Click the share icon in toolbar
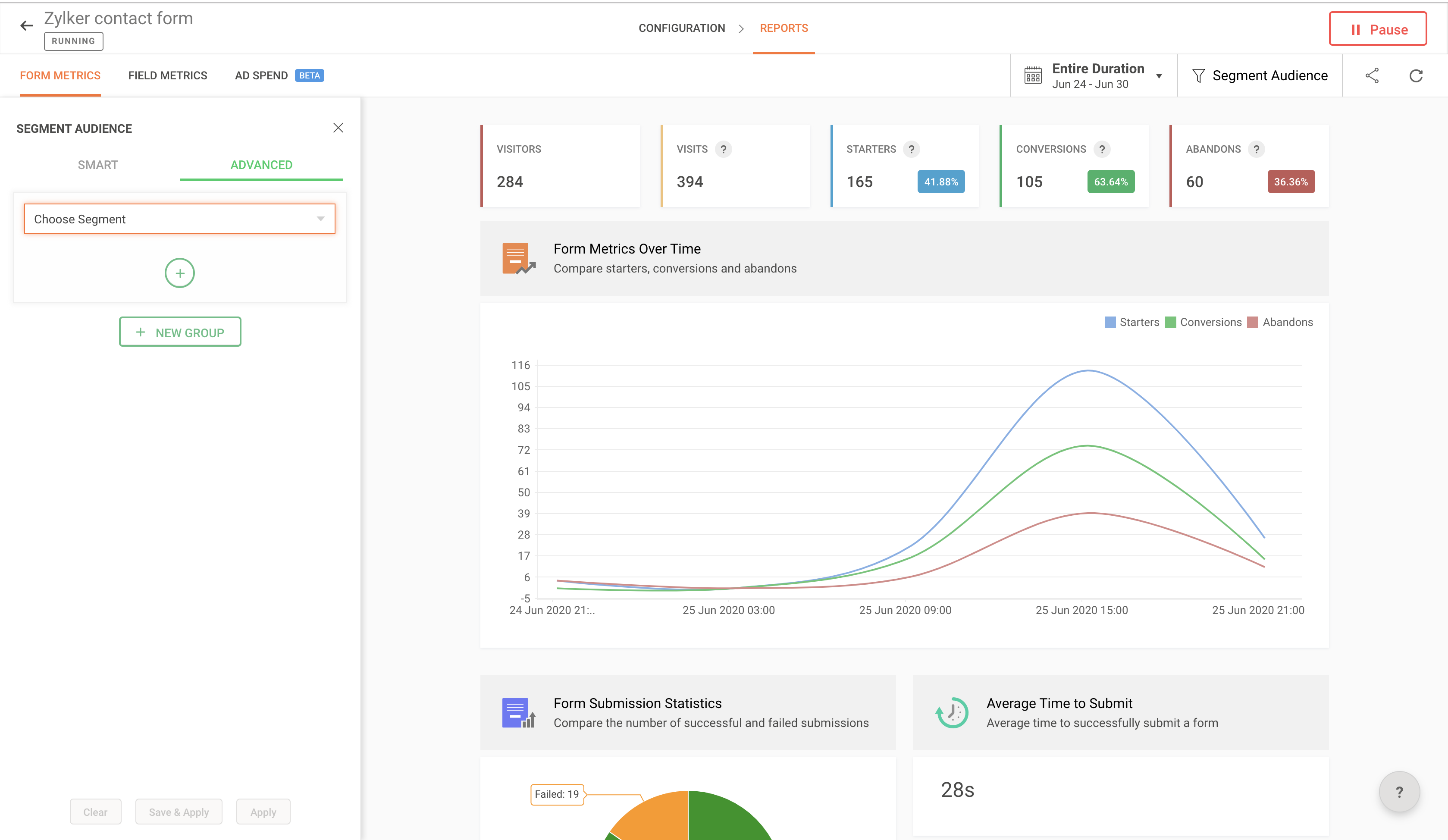 pos(1372,75)
